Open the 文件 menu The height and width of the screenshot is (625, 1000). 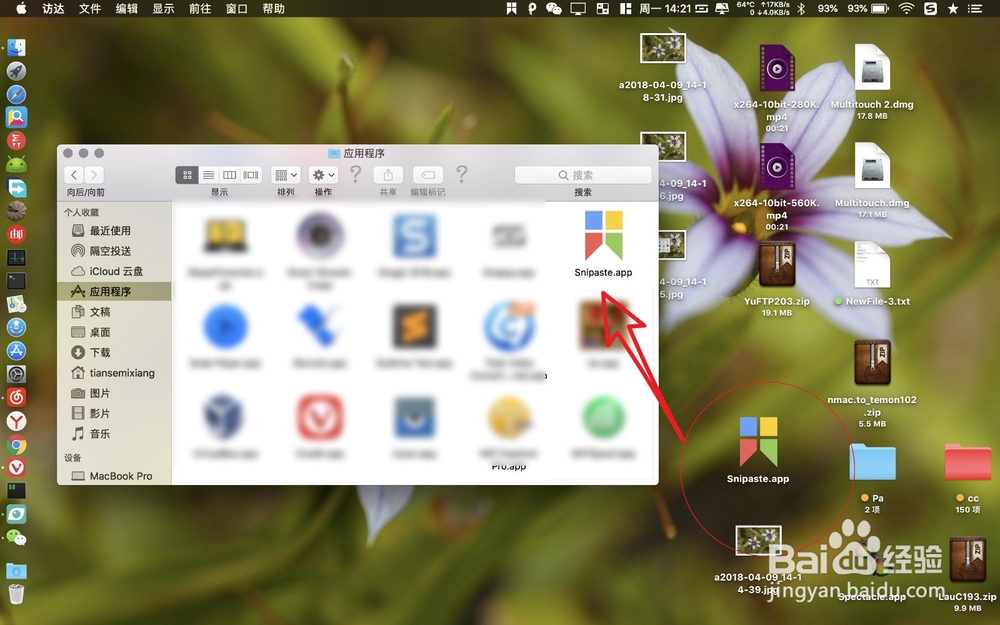90,8
